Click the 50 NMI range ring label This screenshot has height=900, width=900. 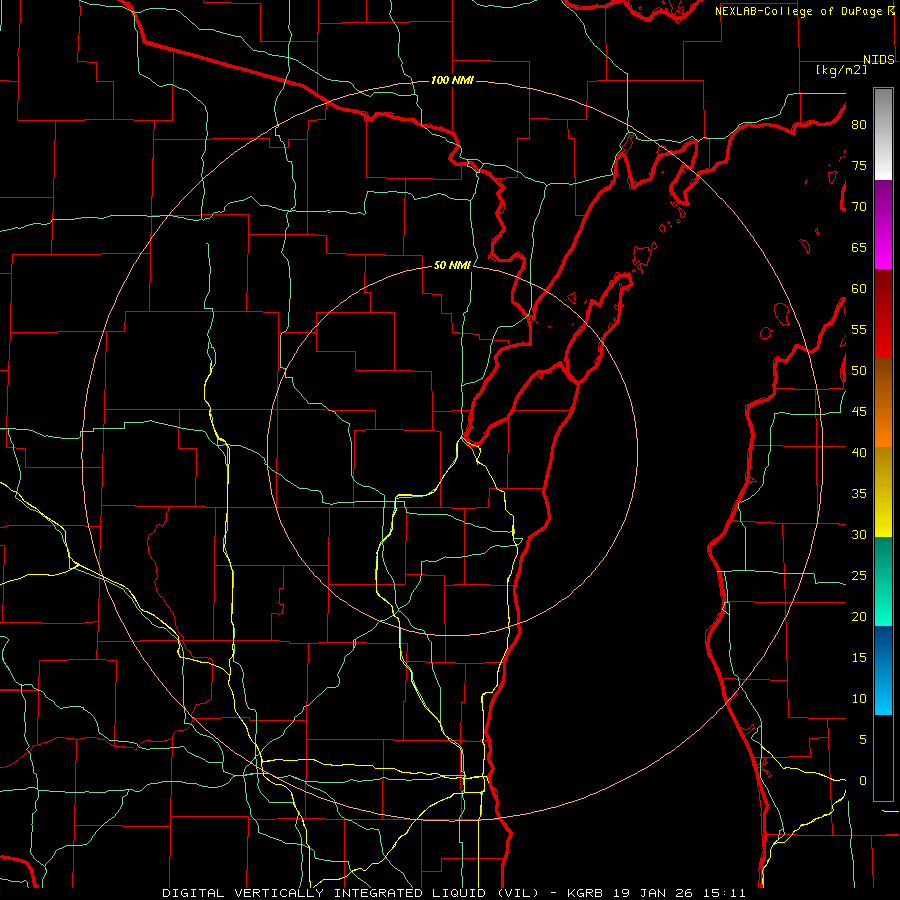(x=452, y=265)
